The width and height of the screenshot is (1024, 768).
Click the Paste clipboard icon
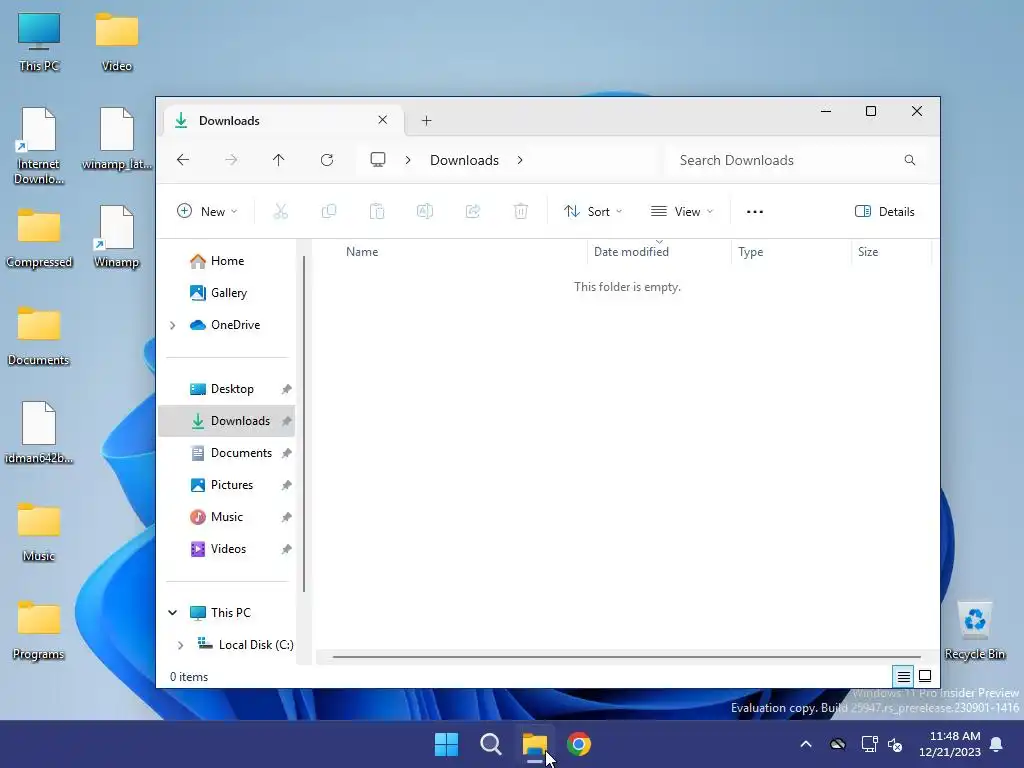[377, 212]
